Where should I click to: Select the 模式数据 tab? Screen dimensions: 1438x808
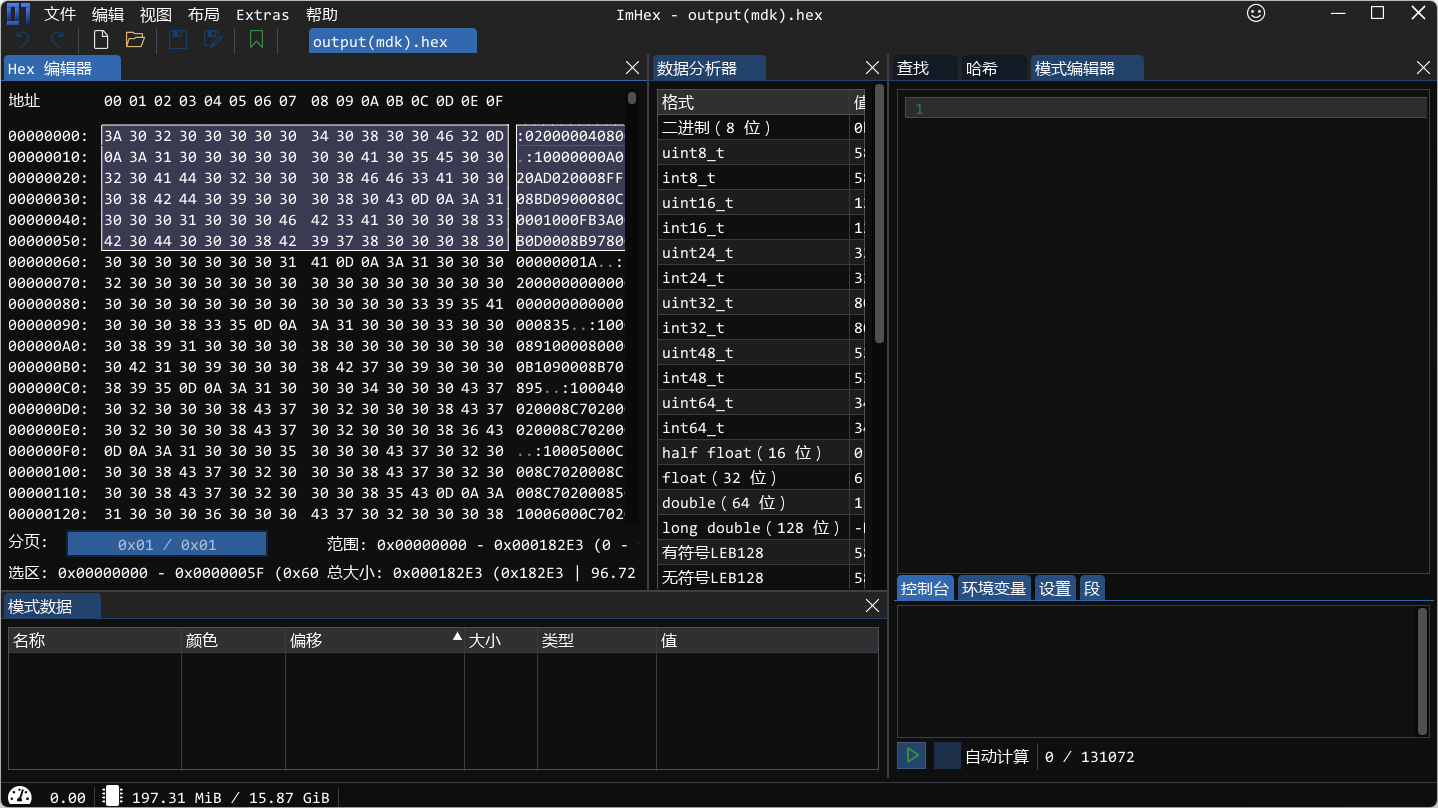click(x=53, y=606)
